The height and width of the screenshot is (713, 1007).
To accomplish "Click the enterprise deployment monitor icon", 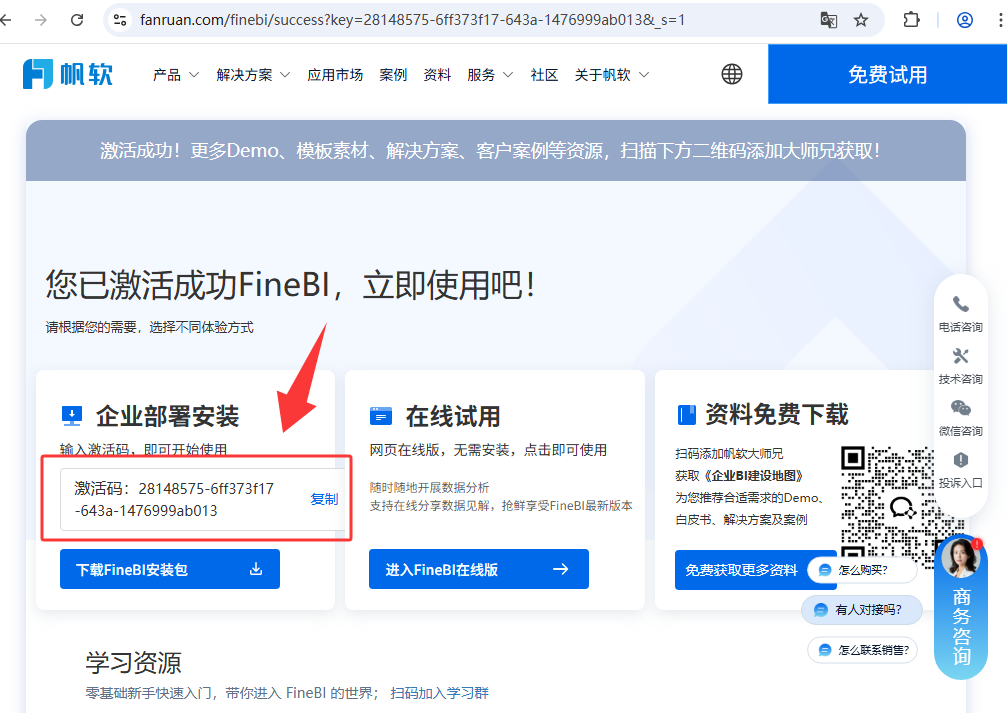I will [72, 416].
